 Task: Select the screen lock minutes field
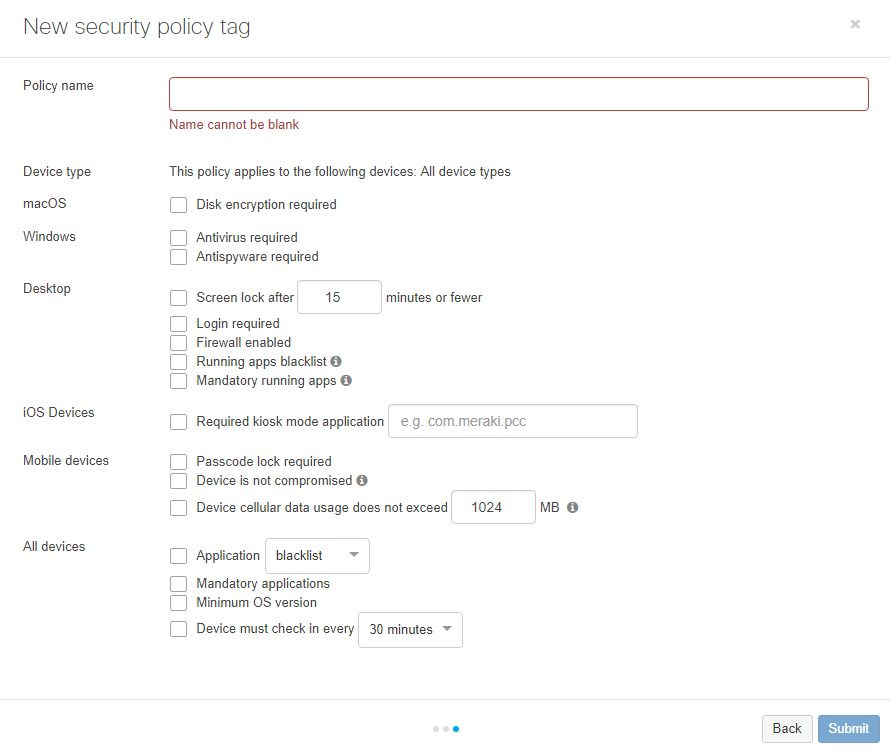pos(339,297)
